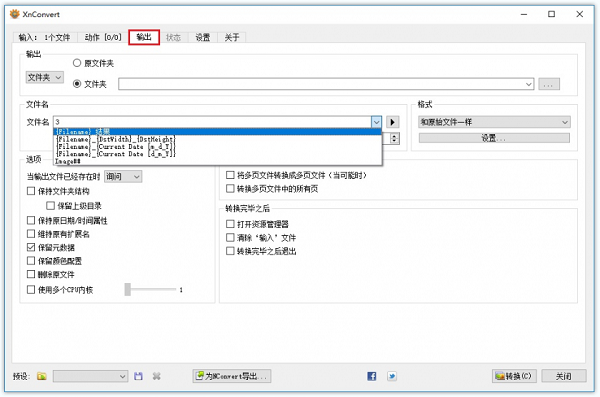The width and height of the screenshot is (600, 397).
Task: Close the XnConvert window
Action: pos(579,14)
